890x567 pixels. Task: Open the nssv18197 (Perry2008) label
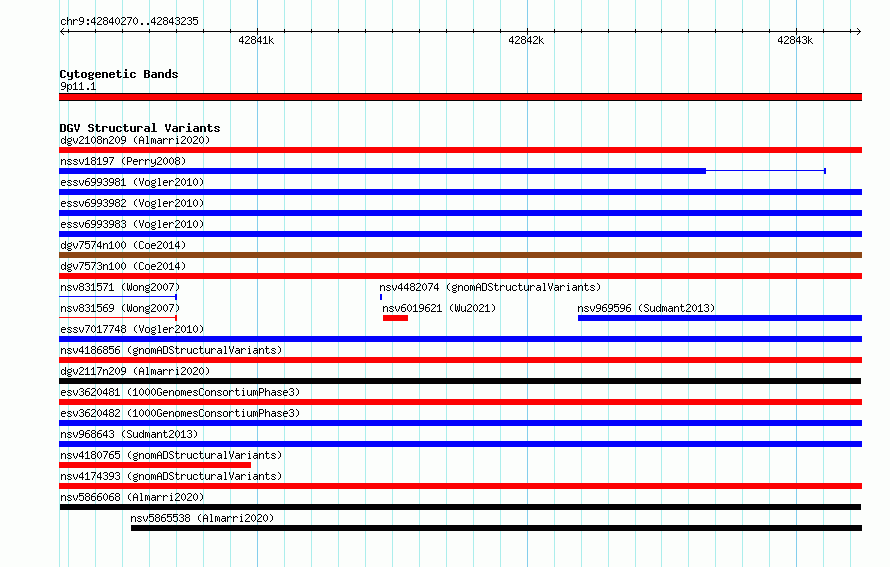tap(123, 161)
